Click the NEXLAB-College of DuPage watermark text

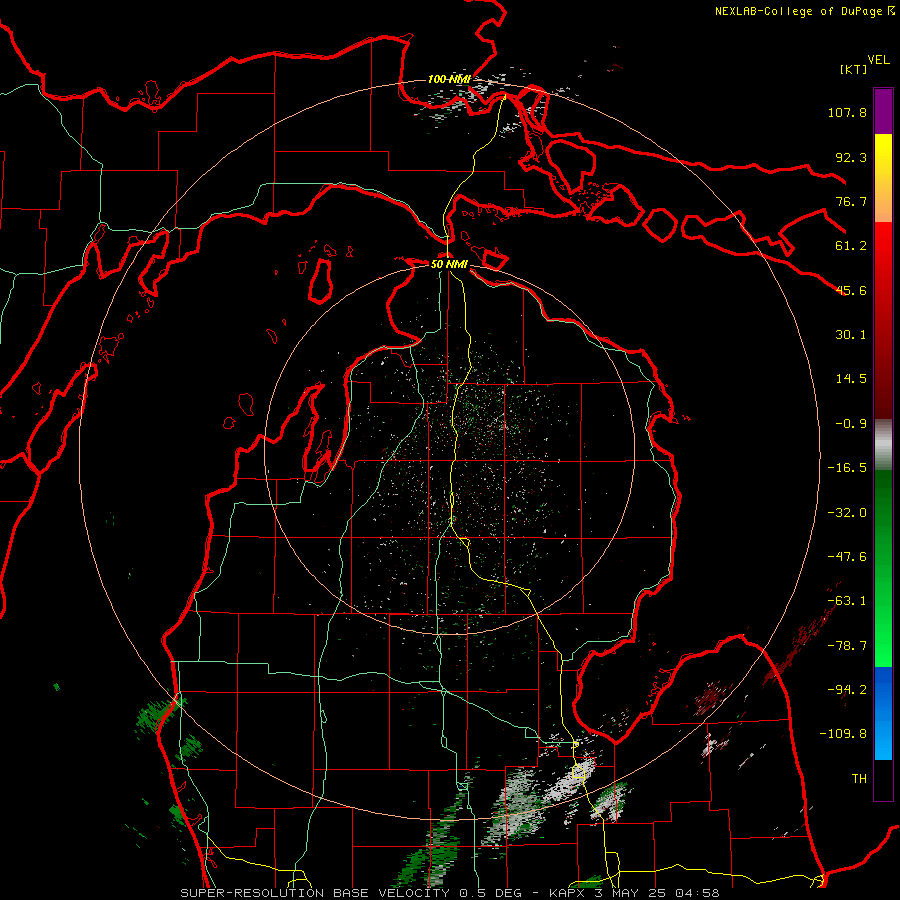point(804,11)
